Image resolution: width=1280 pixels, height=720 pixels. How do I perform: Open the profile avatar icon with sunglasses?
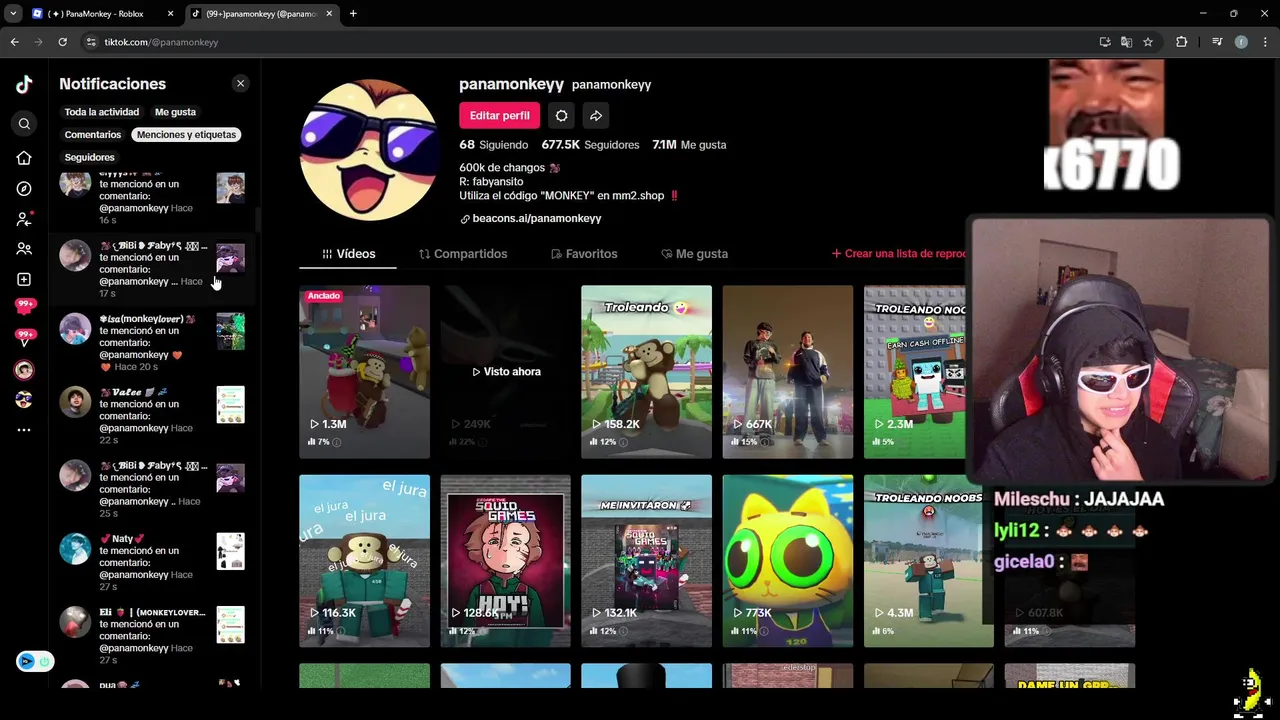click(x=24, y=400)
